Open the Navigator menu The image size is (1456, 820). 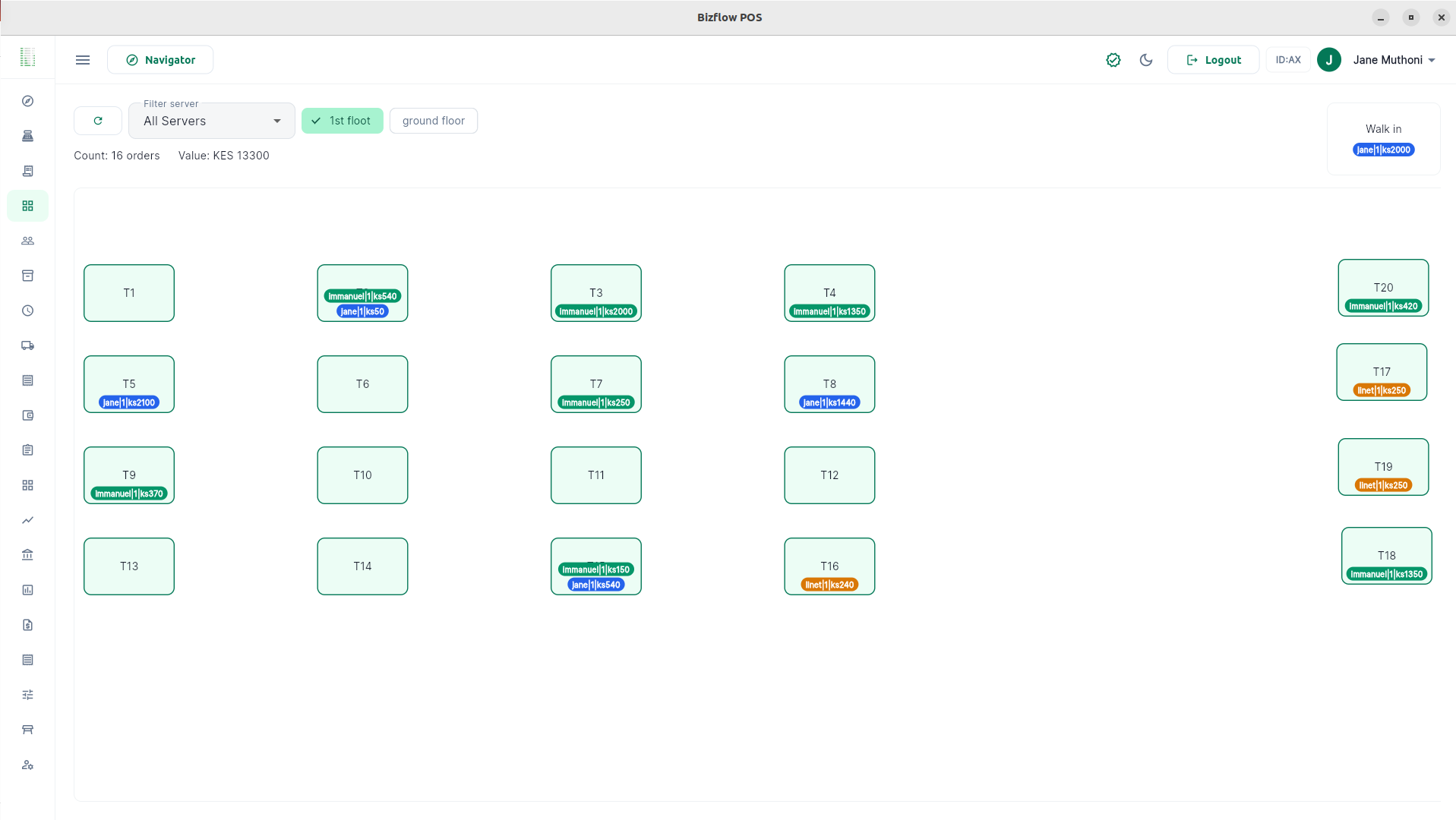tap(160, 60)
